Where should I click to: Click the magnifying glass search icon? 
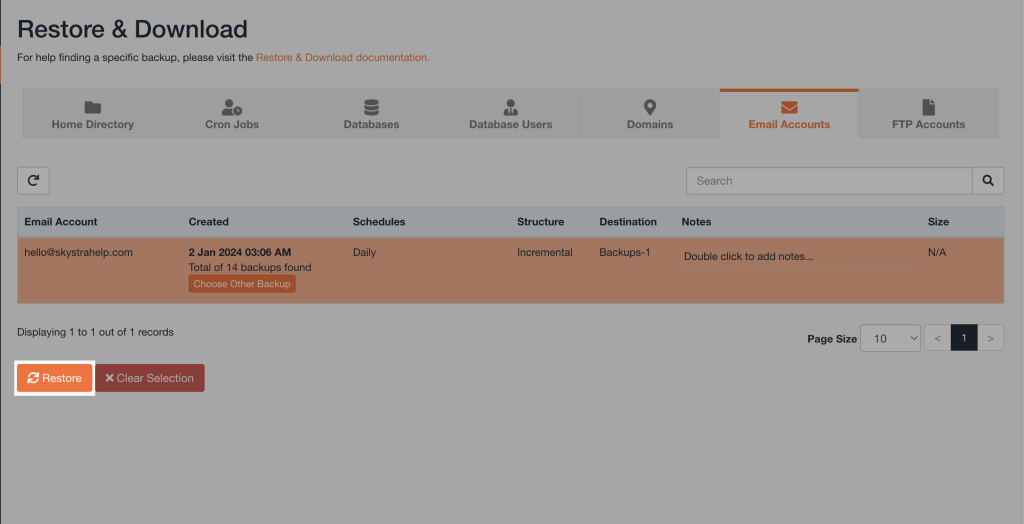click(x=987, y=181)
